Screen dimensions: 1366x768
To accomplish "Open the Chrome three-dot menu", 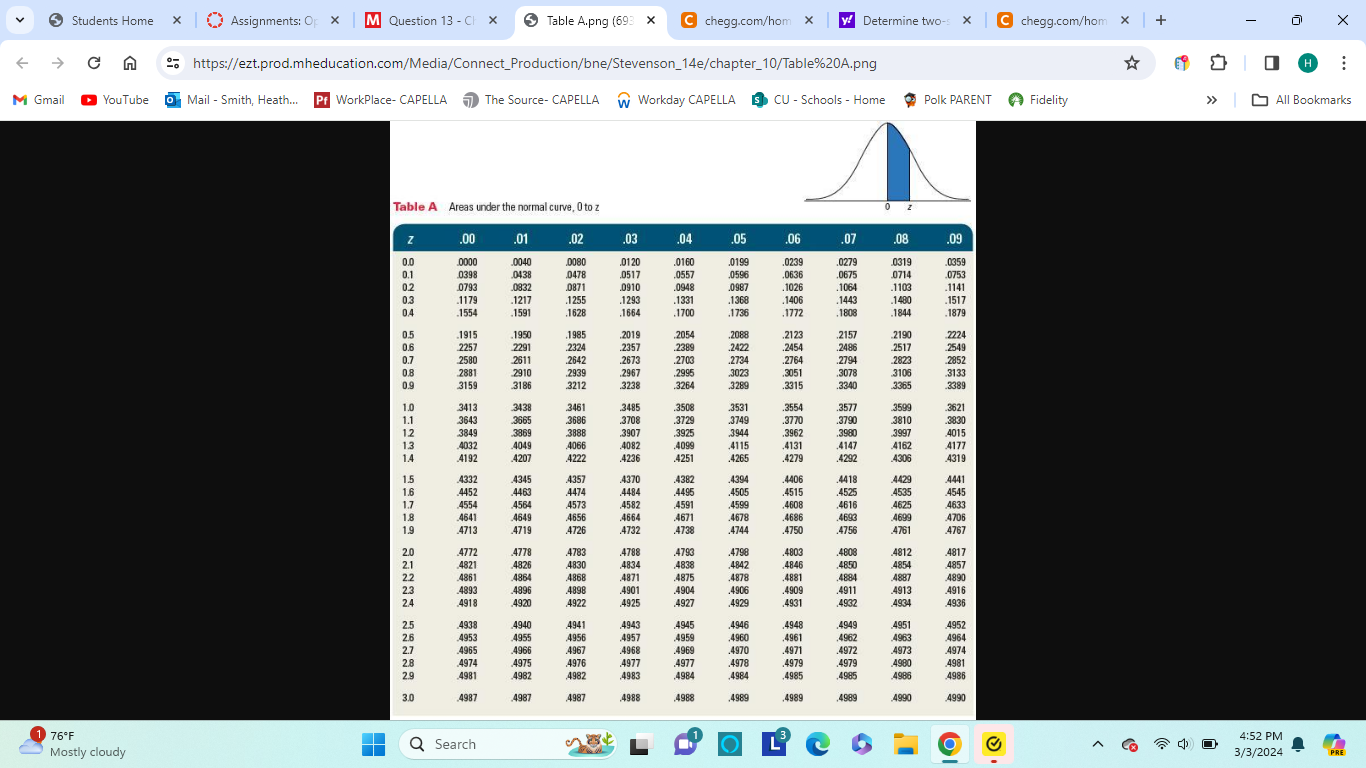I will point(1345,61).
